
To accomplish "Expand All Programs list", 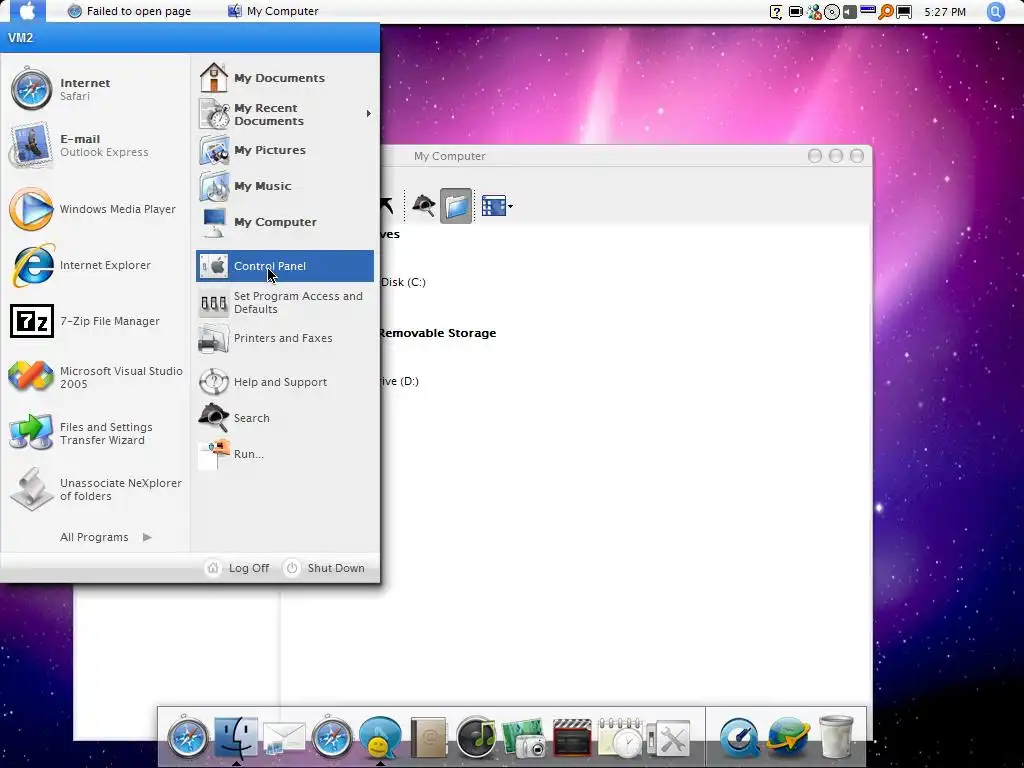I will coord(106,537).
